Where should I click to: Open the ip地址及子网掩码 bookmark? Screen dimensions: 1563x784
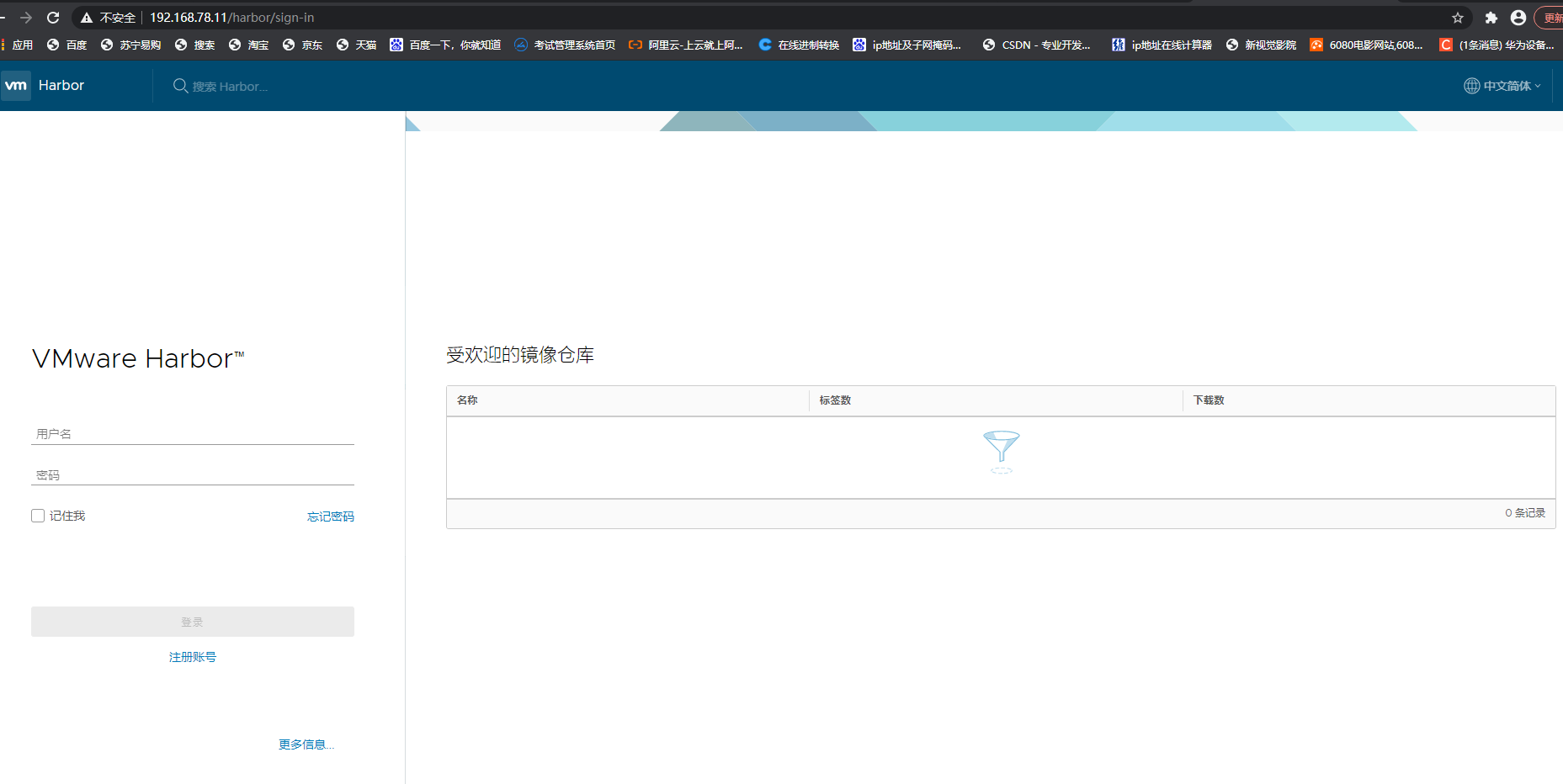[907, 45]
